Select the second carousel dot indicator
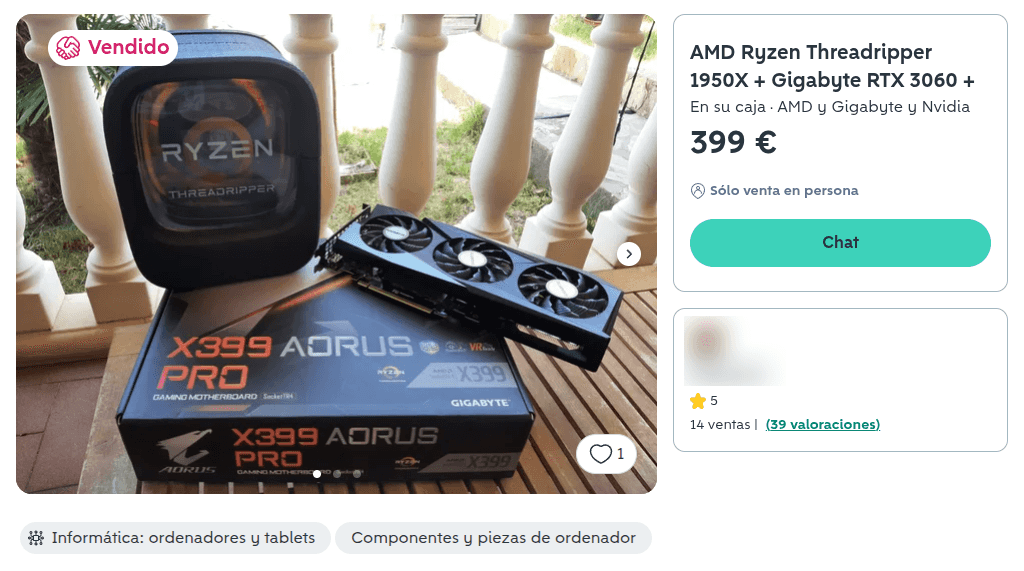This screenshot has width=1024, height=571. pos(337,474)
